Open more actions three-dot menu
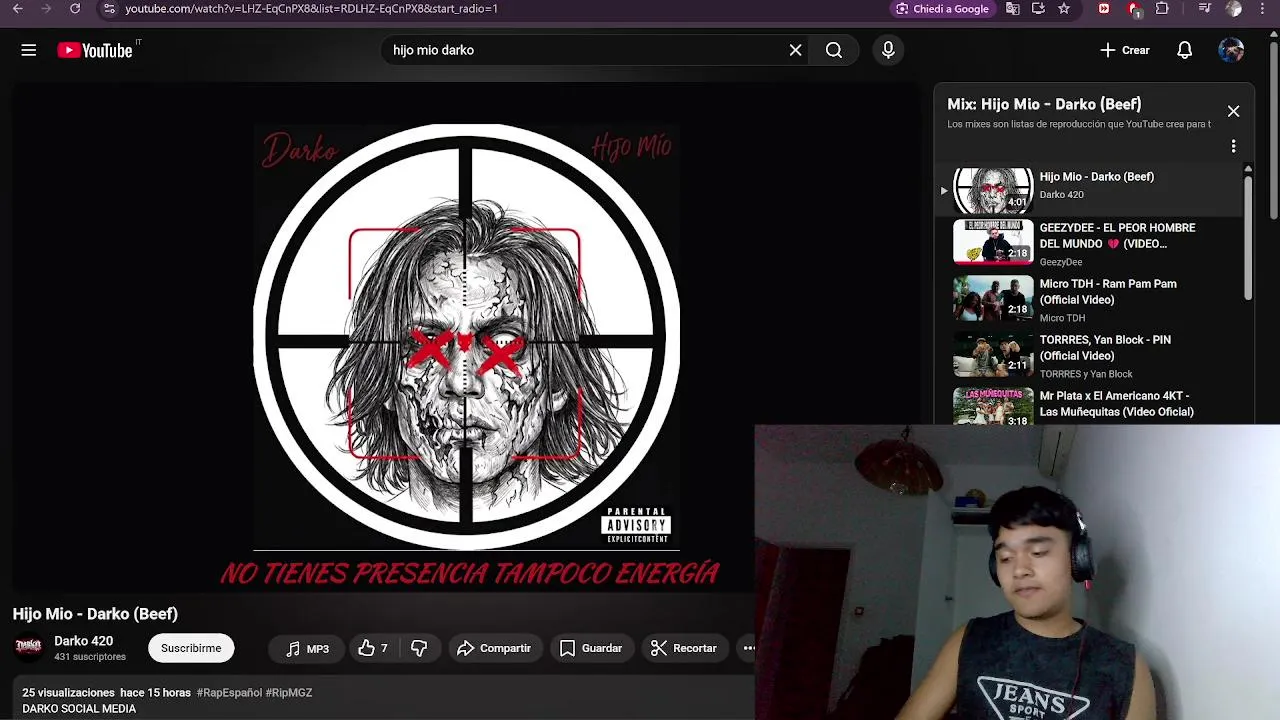 point(748,648)
